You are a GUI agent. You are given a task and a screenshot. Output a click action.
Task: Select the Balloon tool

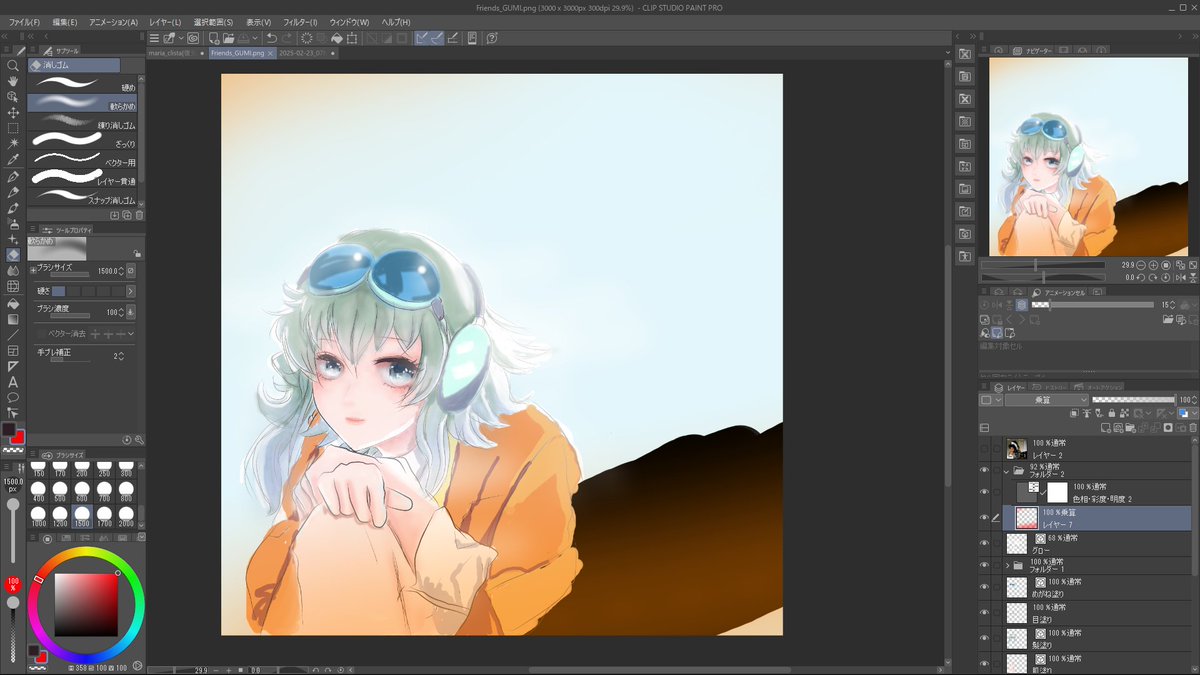click(x=13, y=397)
